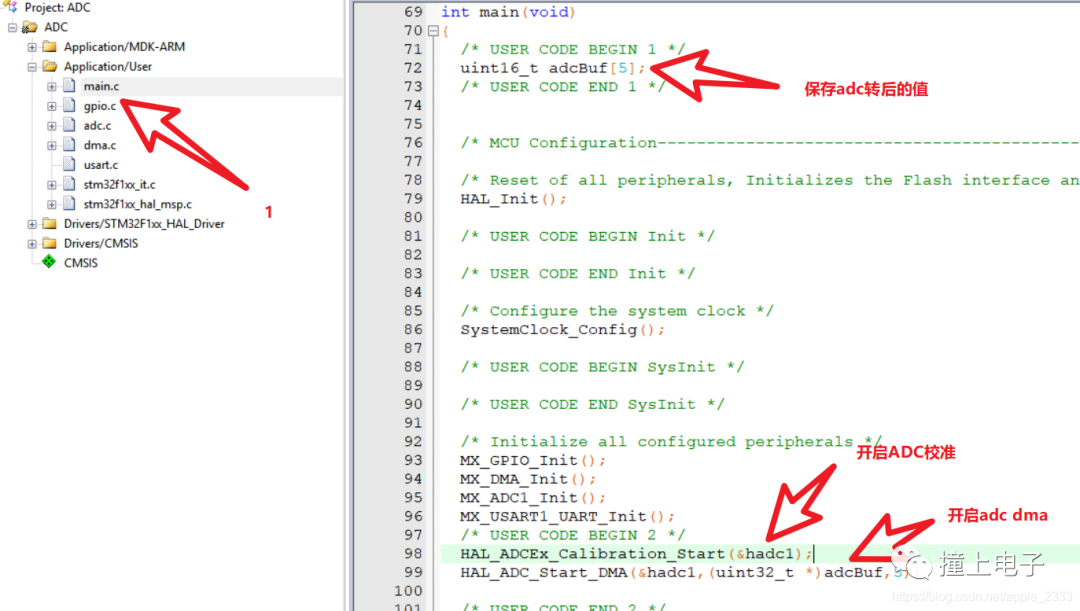
Task: Select the gpio.c file icon
Action: 69,105
